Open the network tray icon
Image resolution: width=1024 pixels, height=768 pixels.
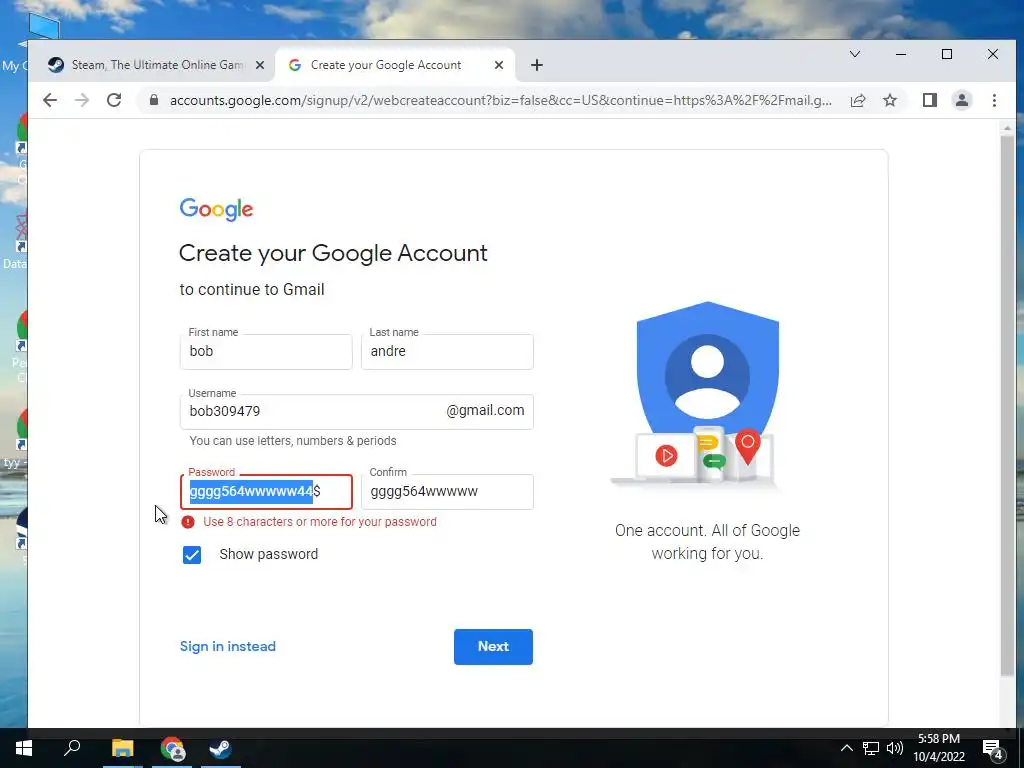pyautogui.click(x=871, y=748)
